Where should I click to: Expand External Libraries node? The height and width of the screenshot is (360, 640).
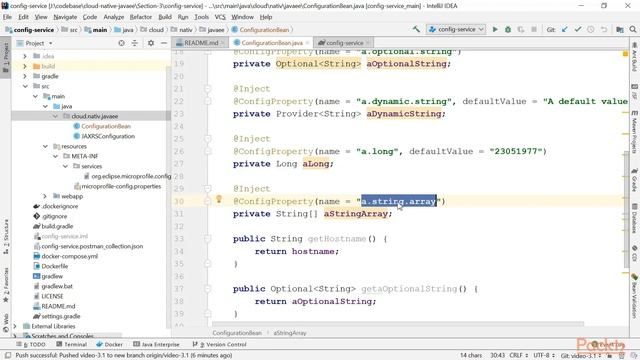15,326
